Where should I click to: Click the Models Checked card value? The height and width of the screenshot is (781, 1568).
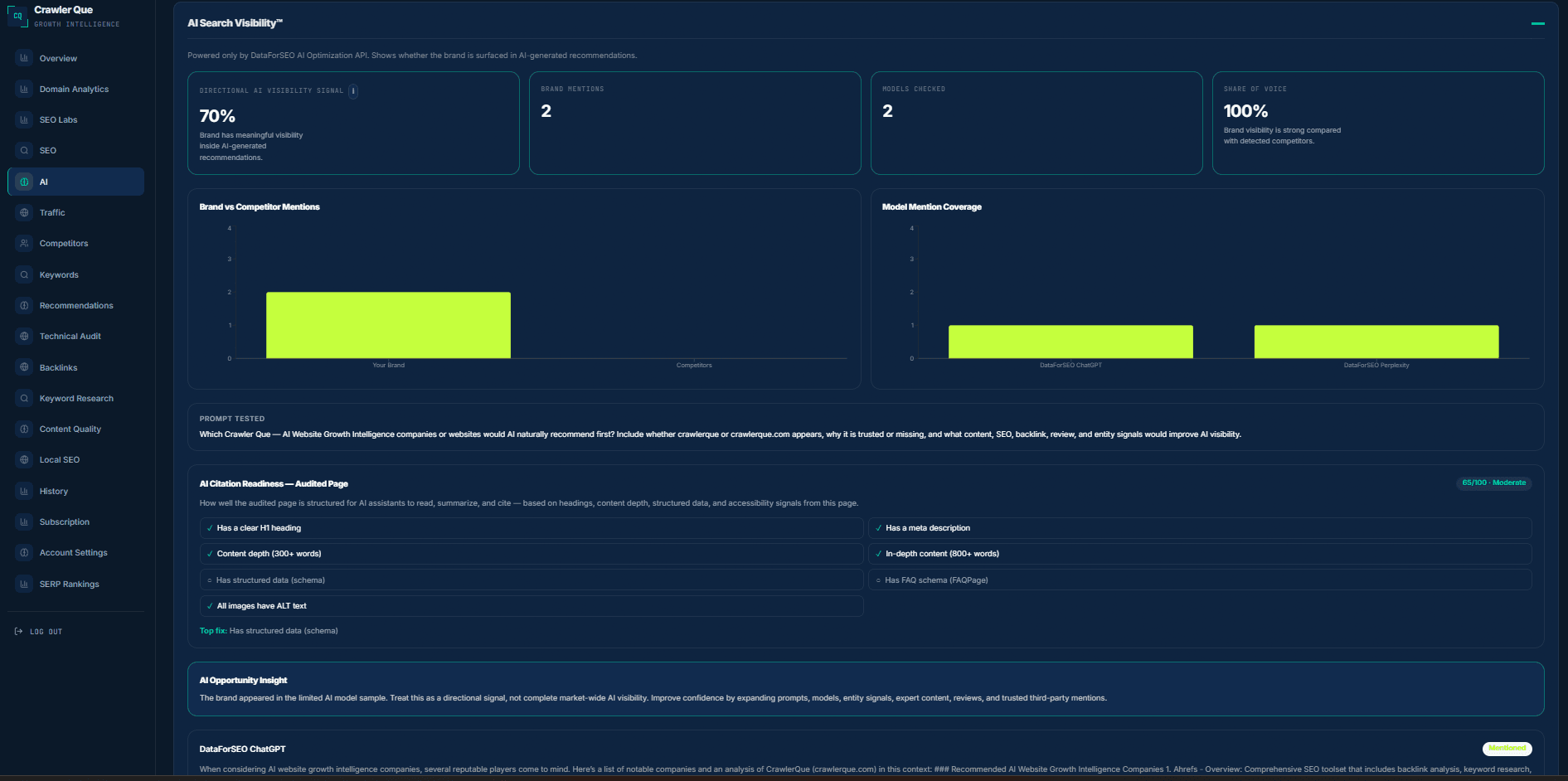click(x=887, y=111)
